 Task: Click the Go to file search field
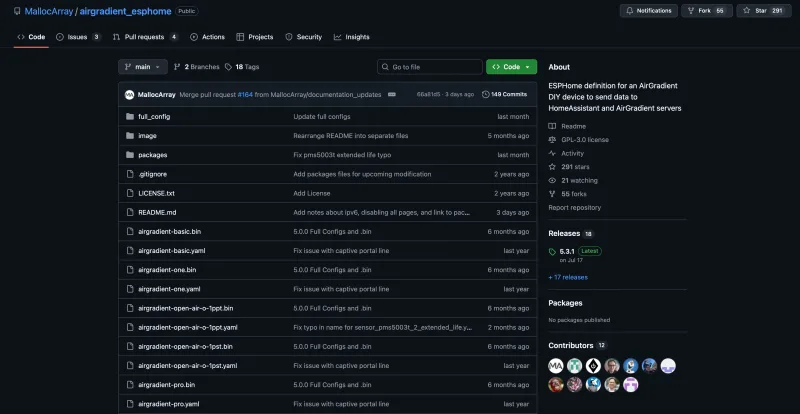(x=430, y=67)
